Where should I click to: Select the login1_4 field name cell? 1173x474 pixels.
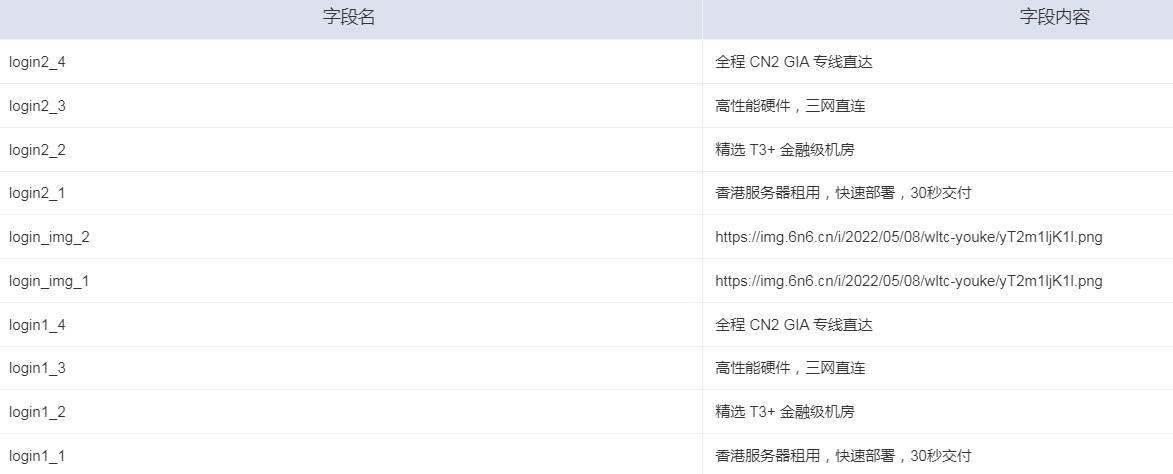tap(351, 324)
